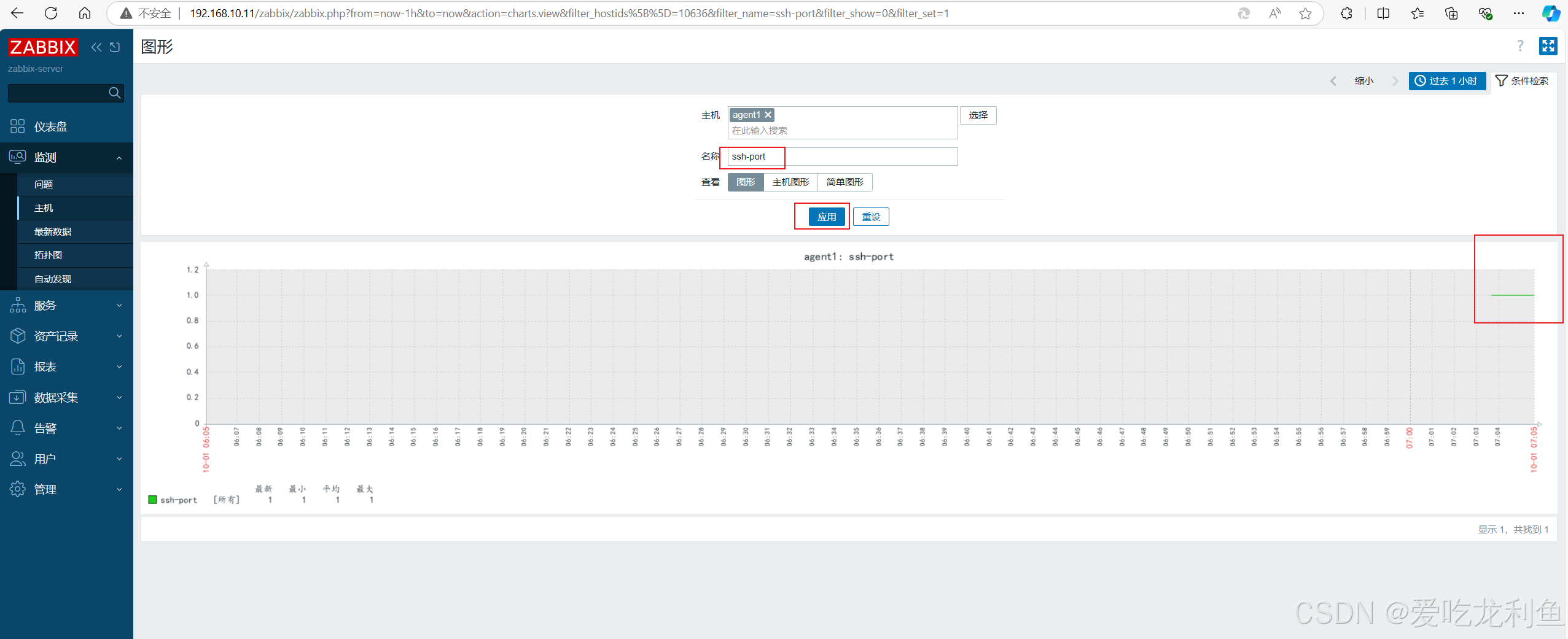The height and width of the screenshot is (639, 1568).
Task: Expand the 管理 administration section
Action: [66, 490]
